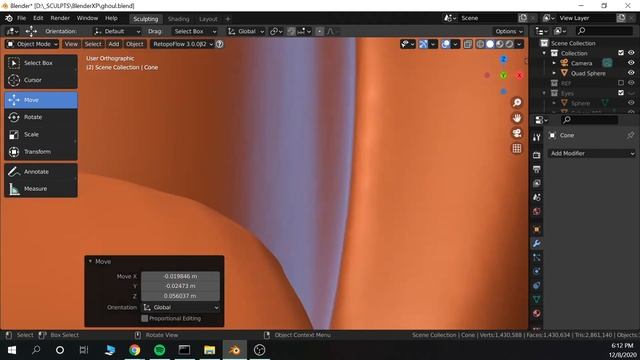Image resolution: width=640 pixels, height=360 pixels.
Task: Click the viewport View menu button
Action: [x=71, y=44]
